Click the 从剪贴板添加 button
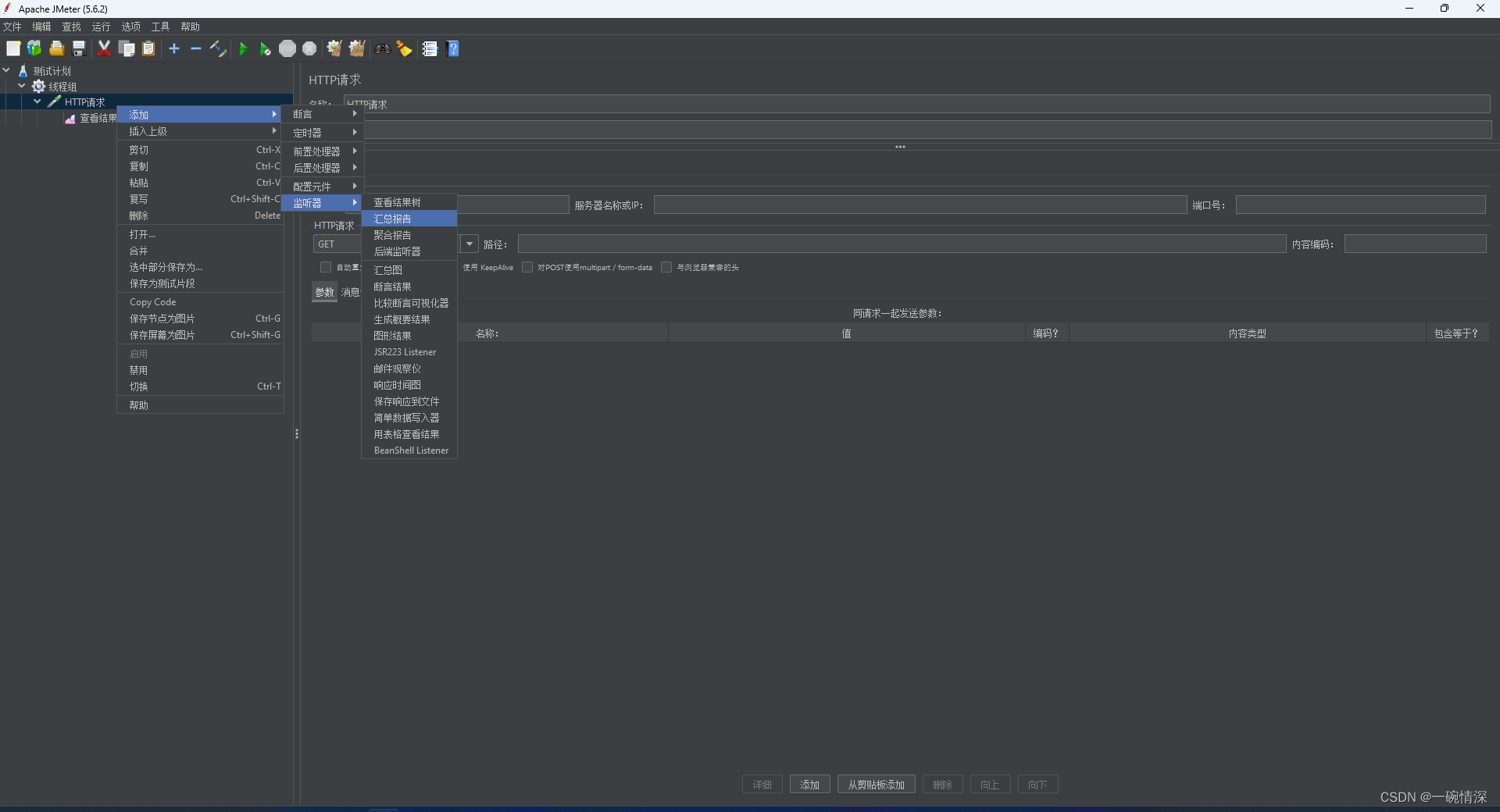 pos(877,785)
